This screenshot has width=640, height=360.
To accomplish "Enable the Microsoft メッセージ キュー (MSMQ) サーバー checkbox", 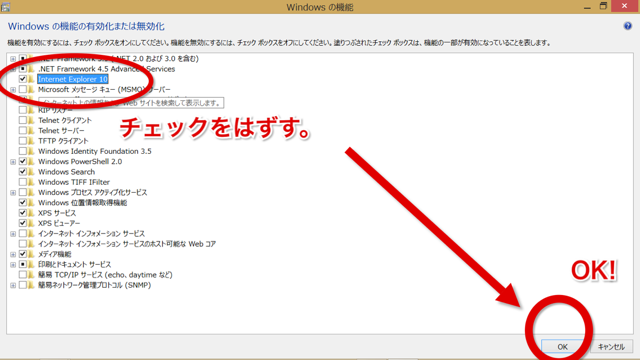I will point(23,89).
